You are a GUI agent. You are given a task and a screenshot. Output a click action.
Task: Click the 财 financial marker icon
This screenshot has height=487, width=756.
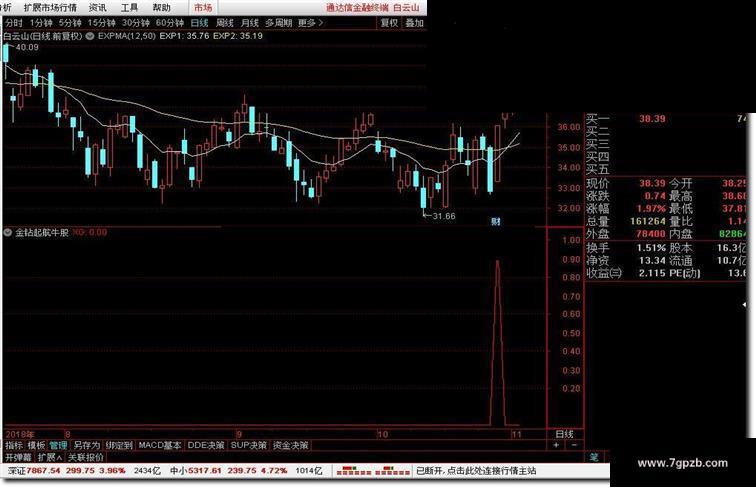coord(496,221)
